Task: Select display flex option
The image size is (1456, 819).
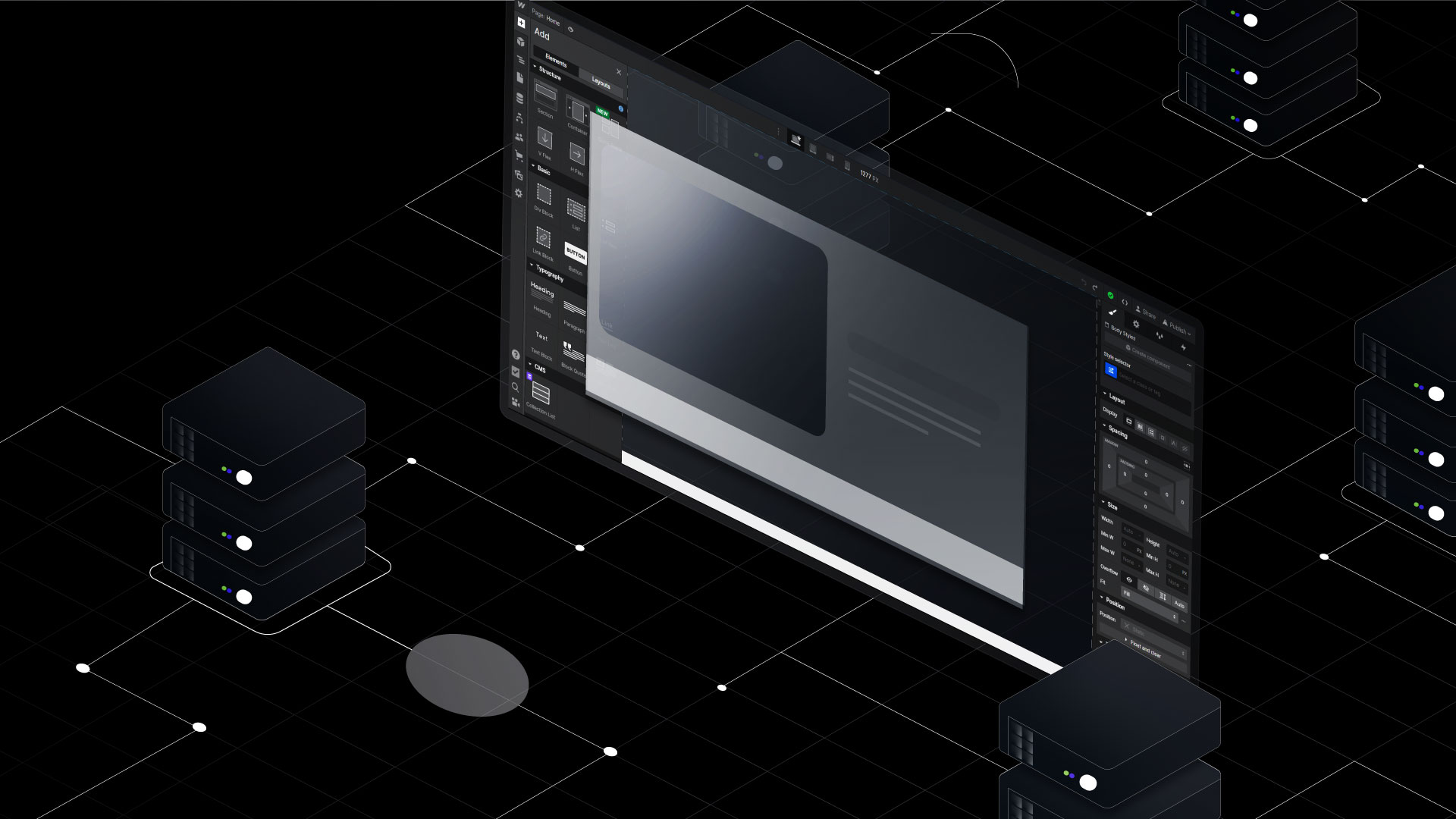Action: tap(1140, 427)
